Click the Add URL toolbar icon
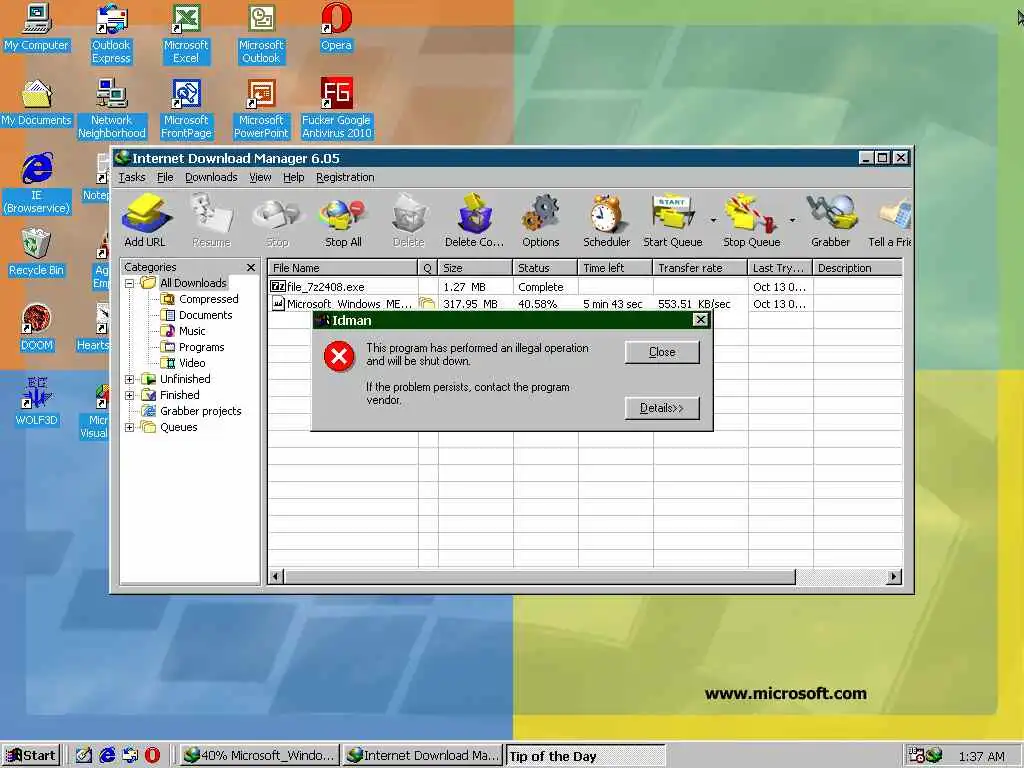Image resolution: width=1024 pixels, height=768 pixels. [x=146, y=221]
